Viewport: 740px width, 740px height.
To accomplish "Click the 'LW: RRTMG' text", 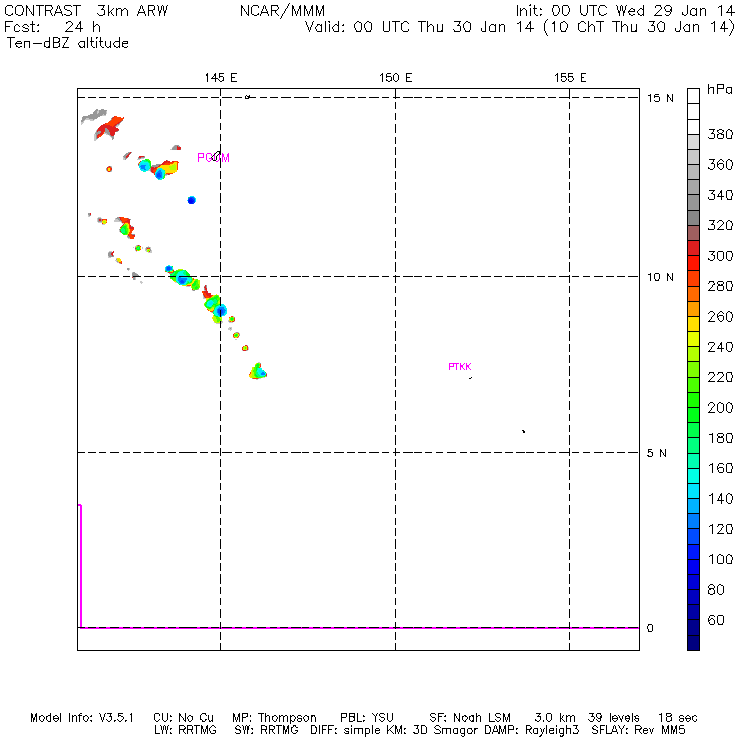I will coord(185,730).
